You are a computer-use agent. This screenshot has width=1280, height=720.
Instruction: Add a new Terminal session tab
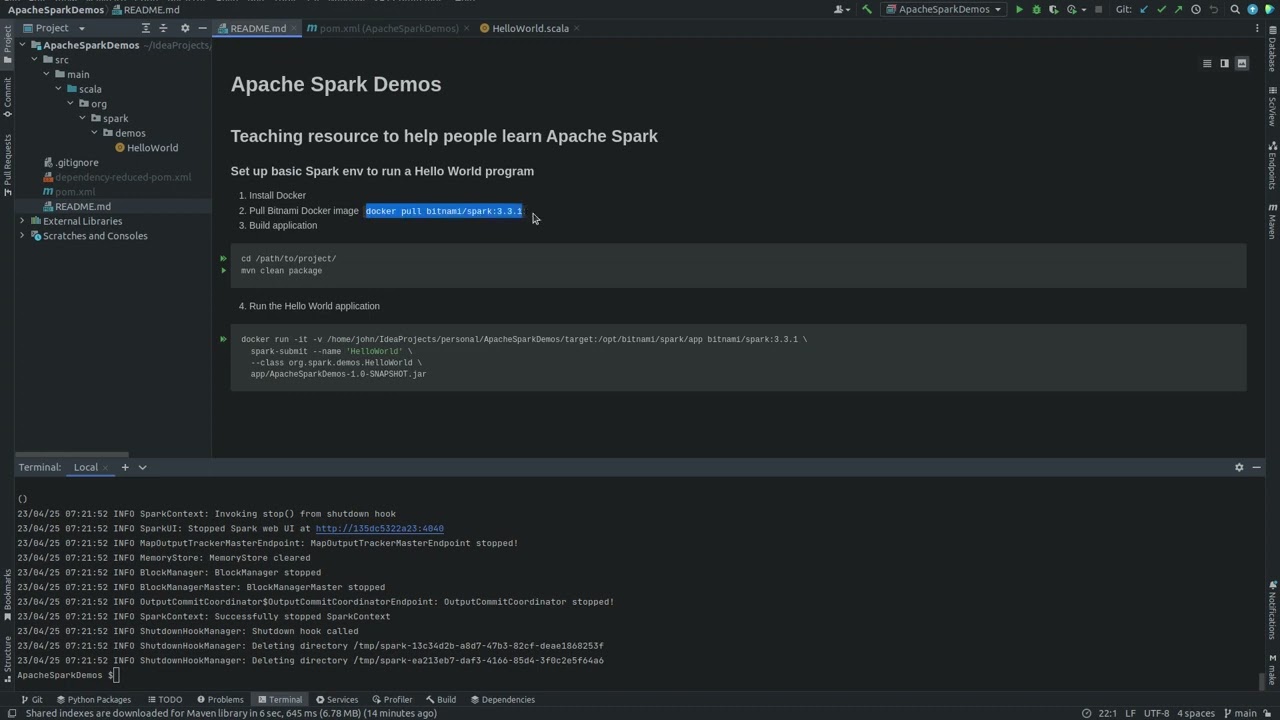click(125, 467)
